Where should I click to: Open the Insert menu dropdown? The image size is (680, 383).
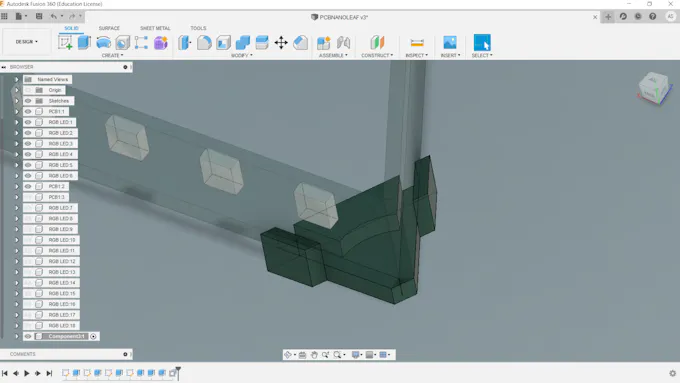pyautogui.click(x=451, y=56)
